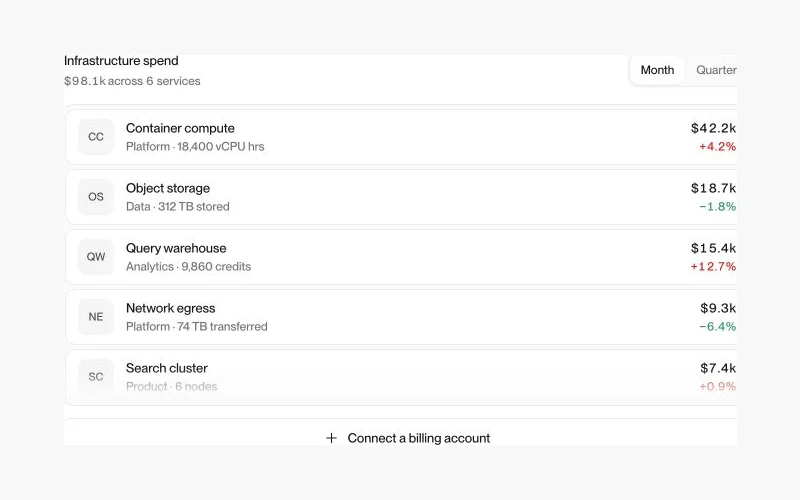
Task: Open the Container compute row title
Action: click(180, 128)
